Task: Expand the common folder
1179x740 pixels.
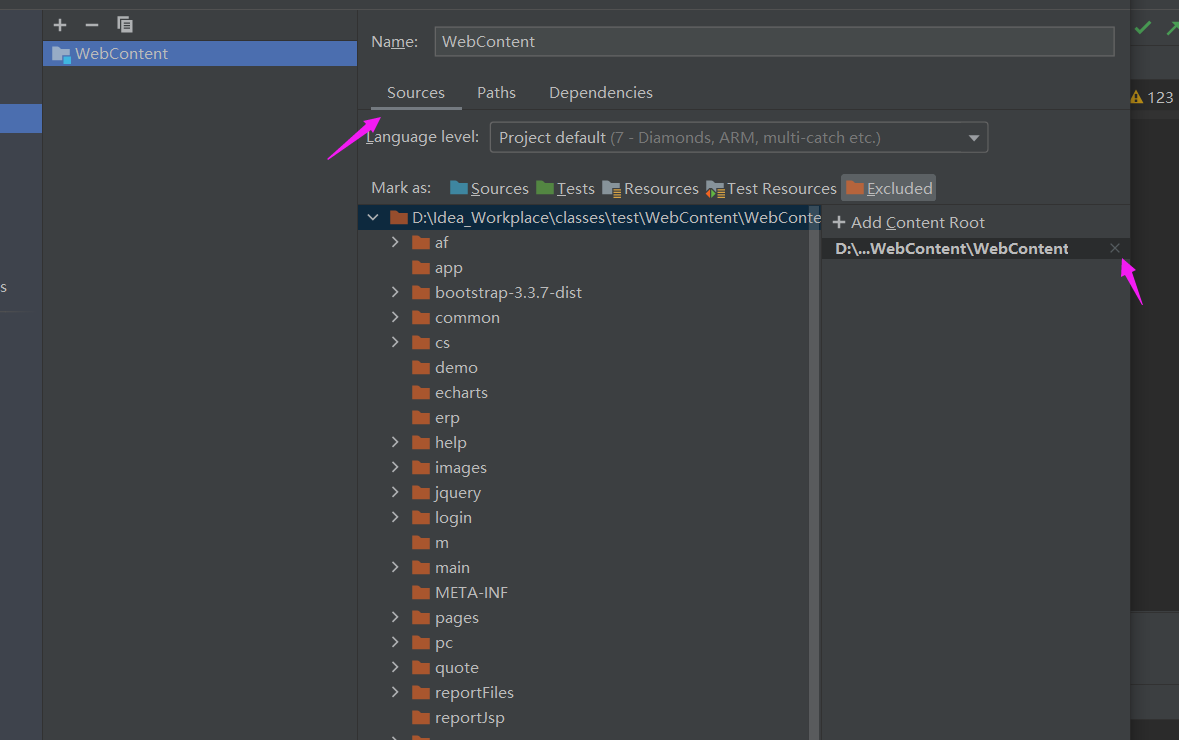Action: coord(396,317)
